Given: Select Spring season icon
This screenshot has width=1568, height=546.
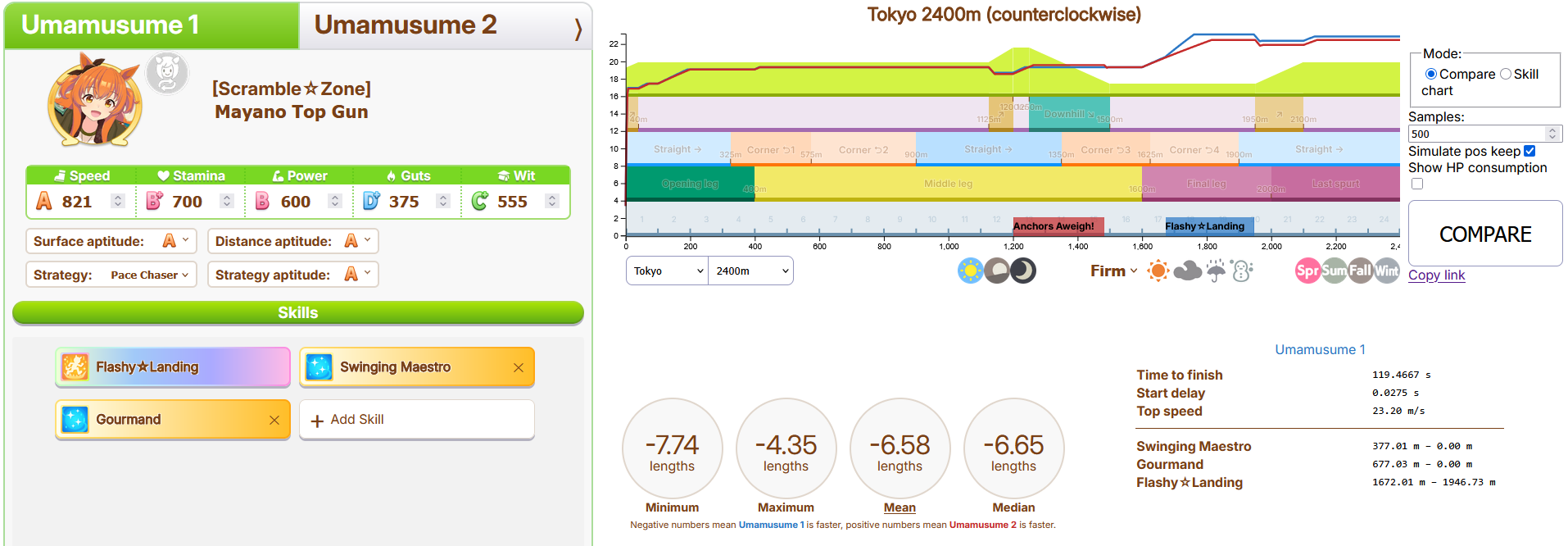Looking at the screenshot, I should point(1307,271).
